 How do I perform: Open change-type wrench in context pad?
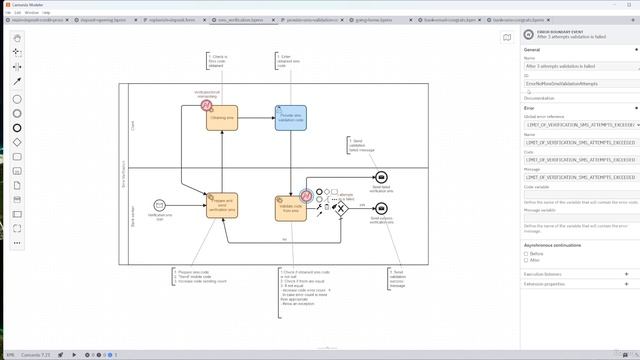pos(319,207)
